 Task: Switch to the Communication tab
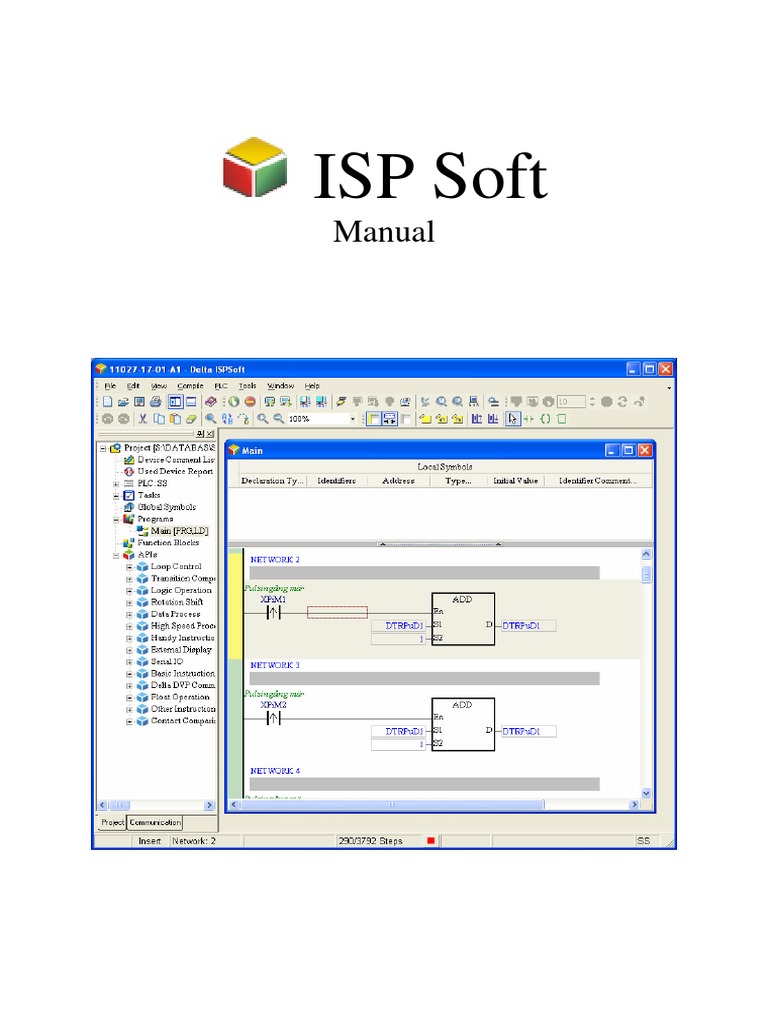(155, 822)
